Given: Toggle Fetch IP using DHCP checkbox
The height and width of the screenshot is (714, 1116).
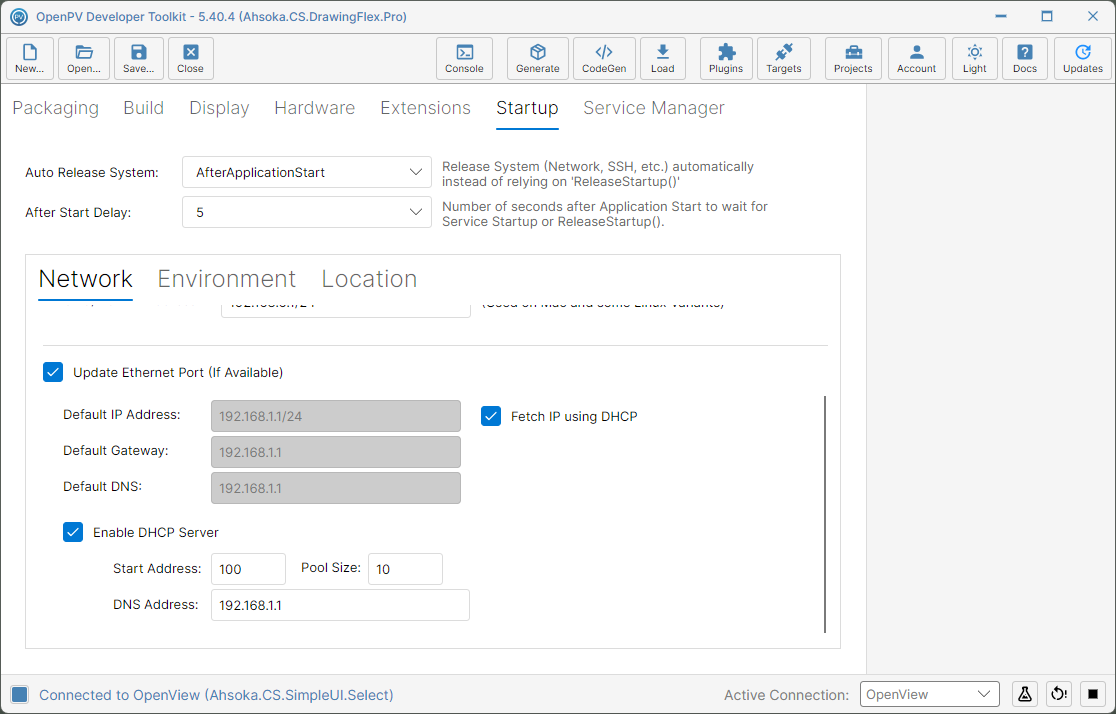Looking at the screenshot, I should [x=491, y=416].
